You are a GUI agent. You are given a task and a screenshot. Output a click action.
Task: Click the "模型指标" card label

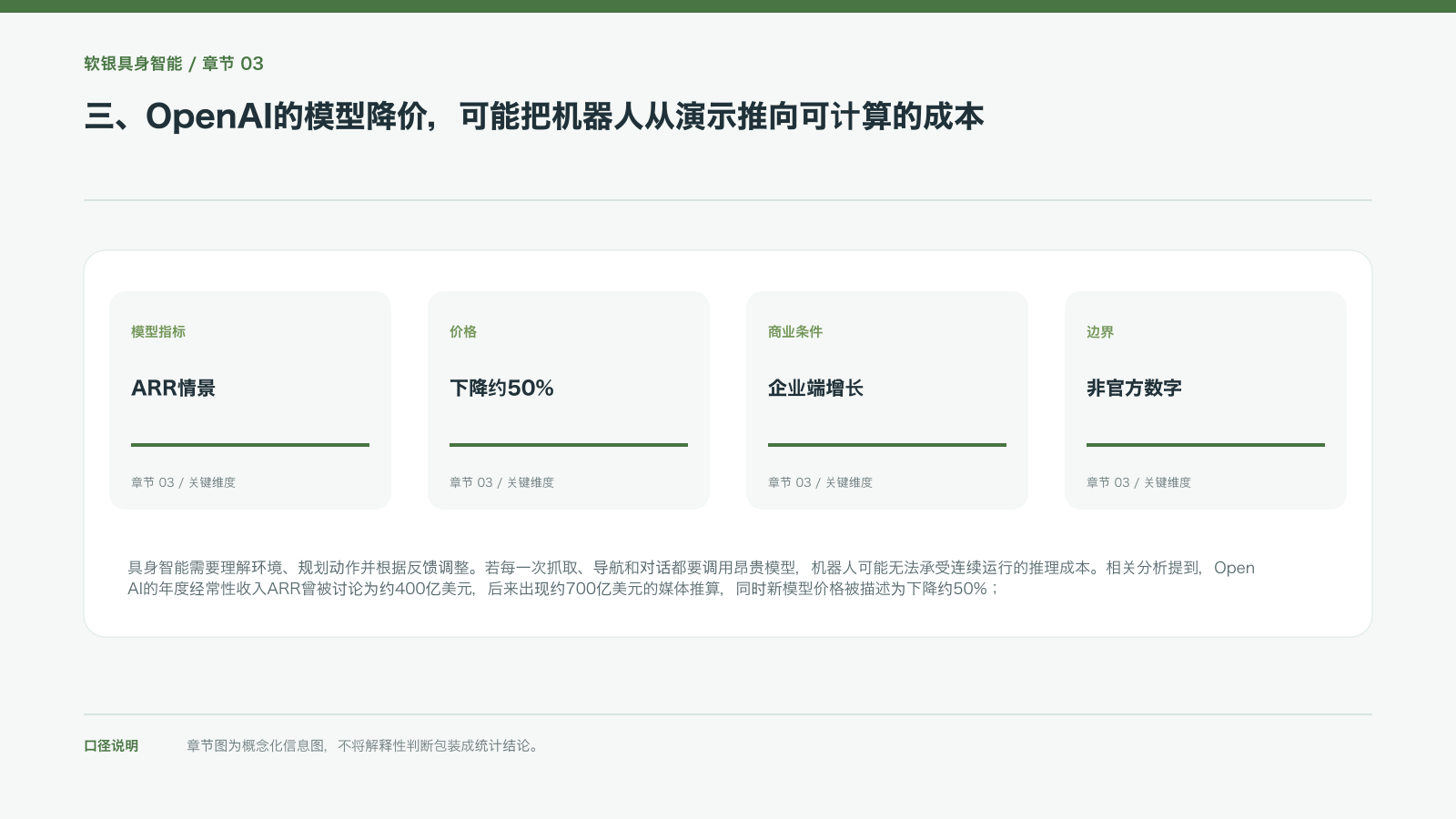158,332
